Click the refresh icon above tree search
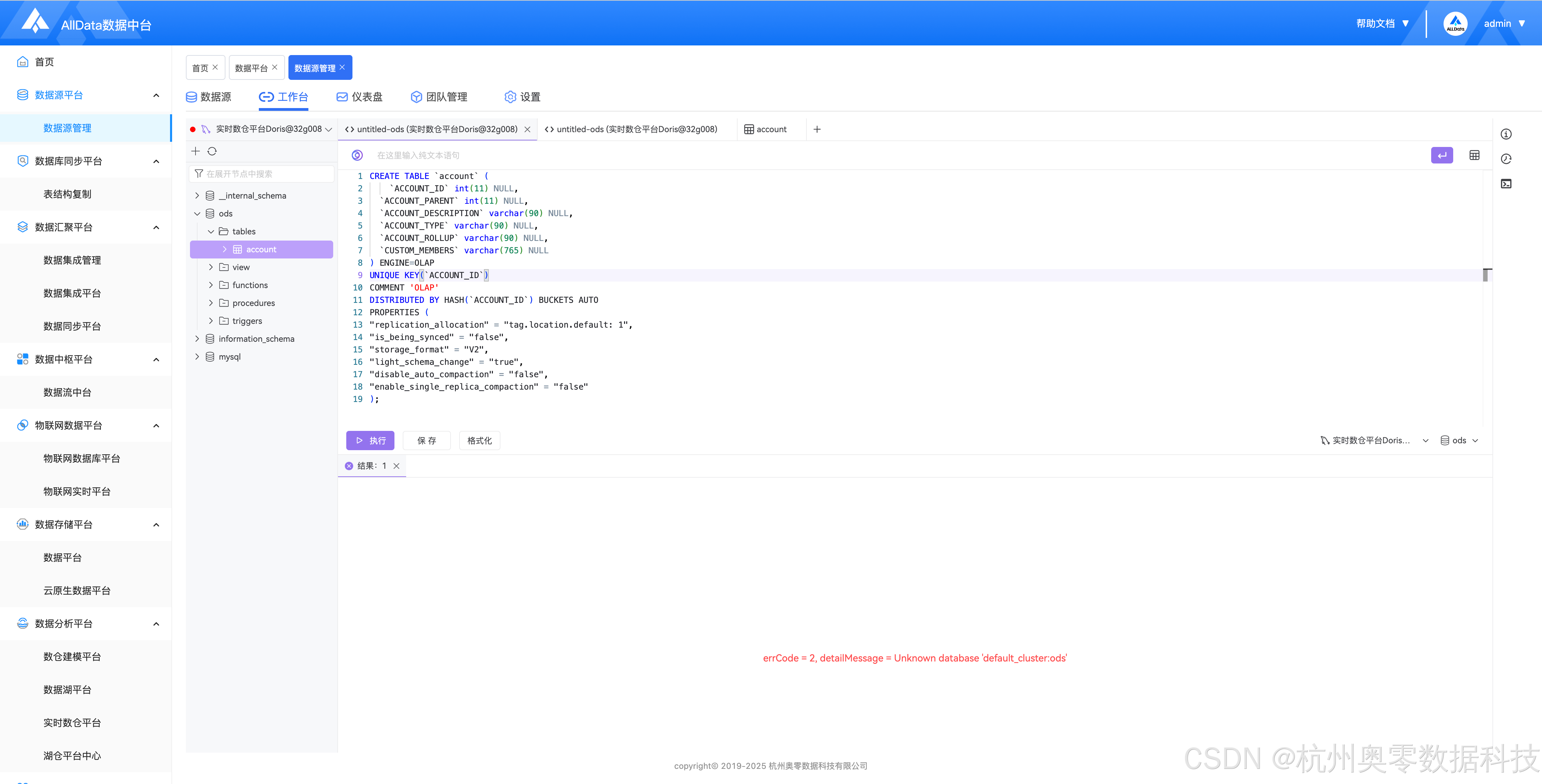Image resolution: width=1542 pixels, height=784 pixels. pyautogui.click(x=212, y=151)
